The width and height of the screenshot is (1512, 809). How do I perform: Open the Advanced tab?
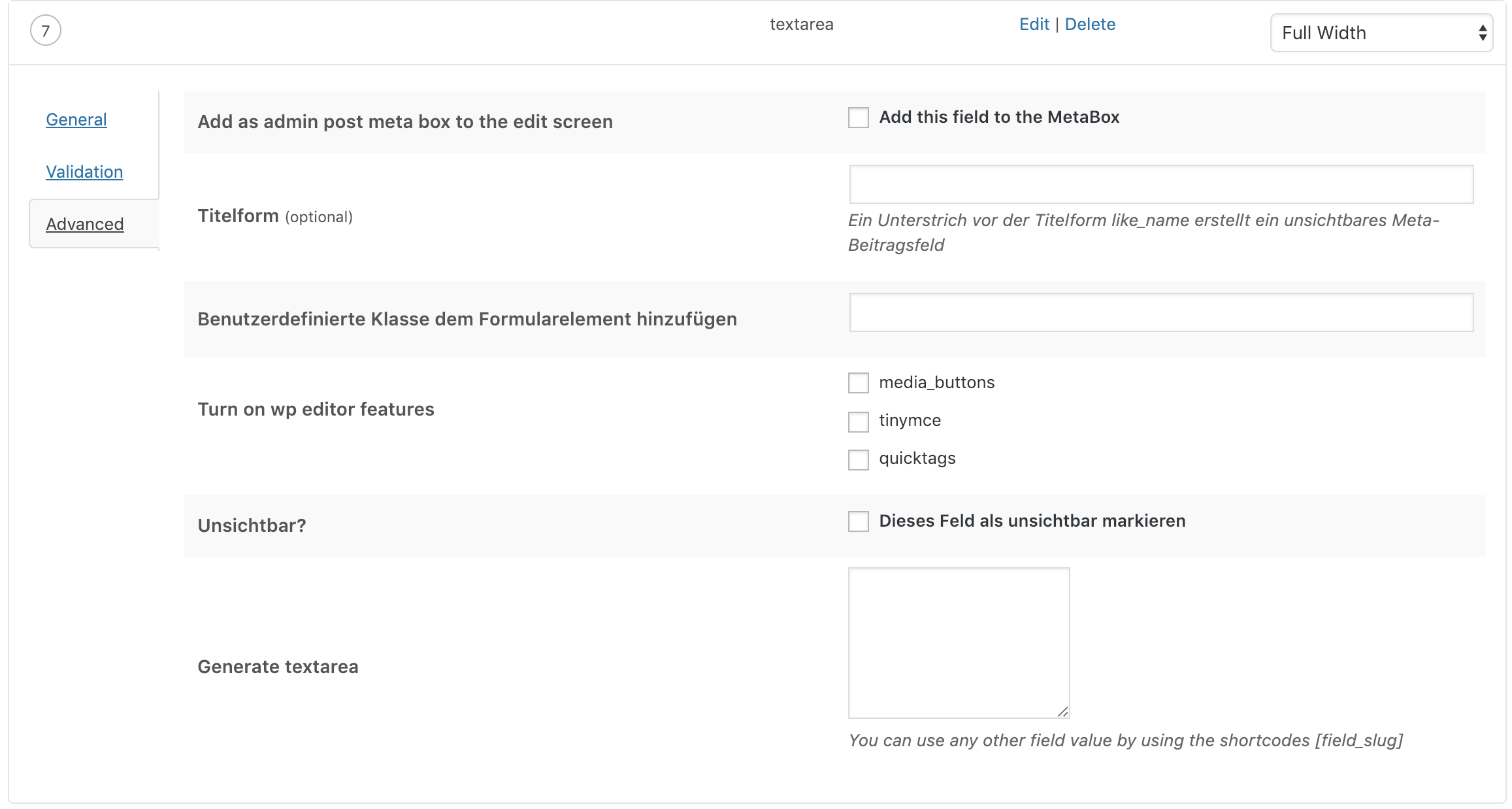[x=84, y=223]
